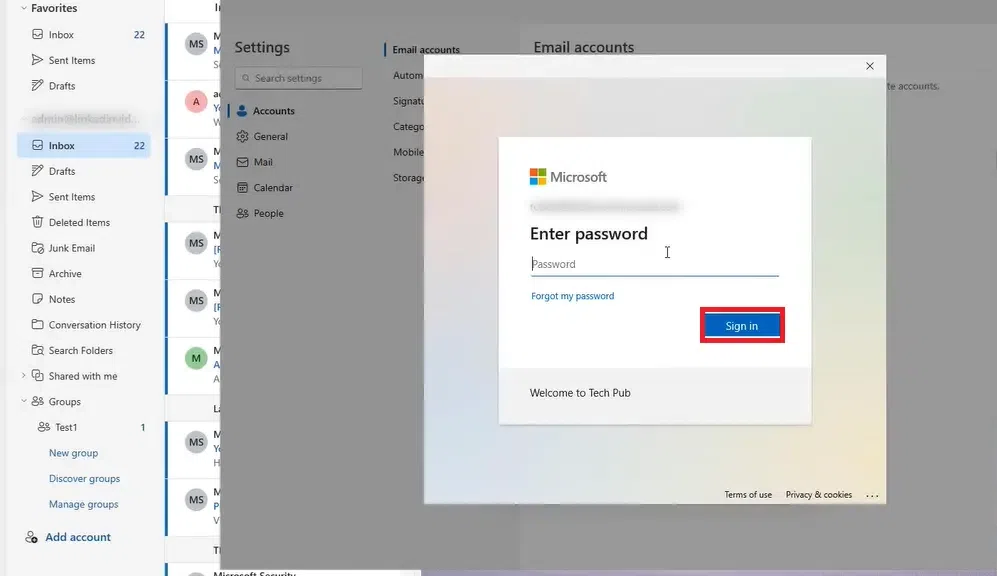Image resolution: width=997 pixels, height=576 pixels.
Task: Click the Deleted Items trash icon
Action: tap(38, 222)
